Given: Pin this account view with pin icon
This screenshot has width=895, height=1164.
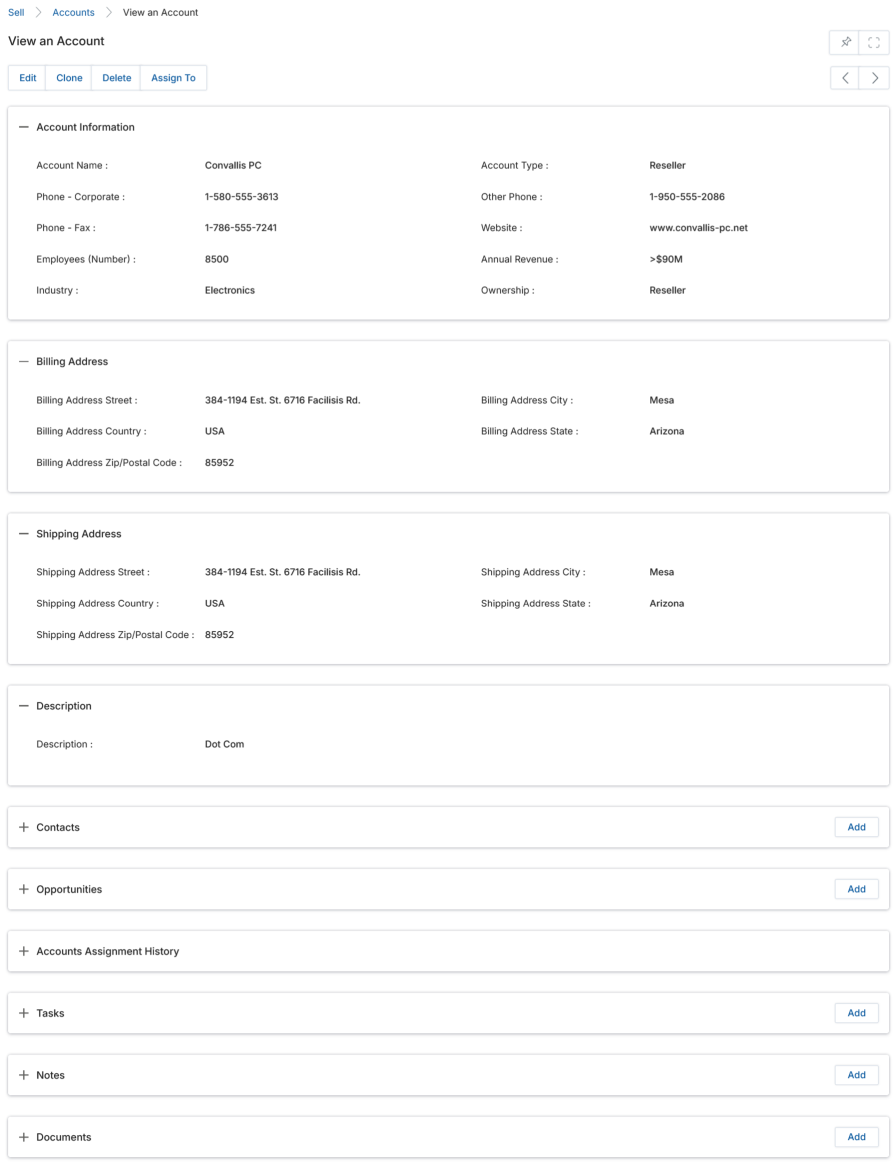Looking at the screenshot, I should tap(845, 42).
